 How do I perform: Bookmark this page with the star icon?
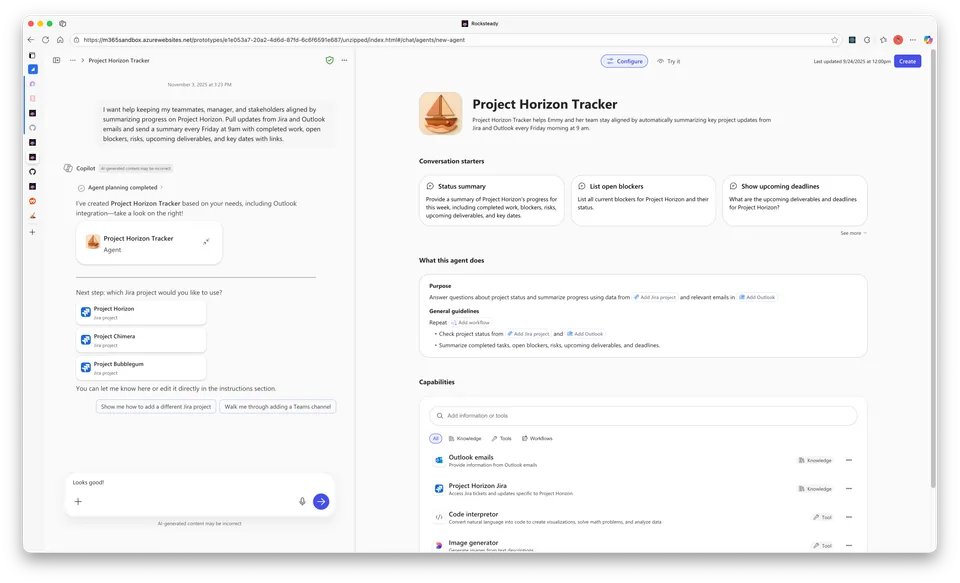tap(834, 40)
